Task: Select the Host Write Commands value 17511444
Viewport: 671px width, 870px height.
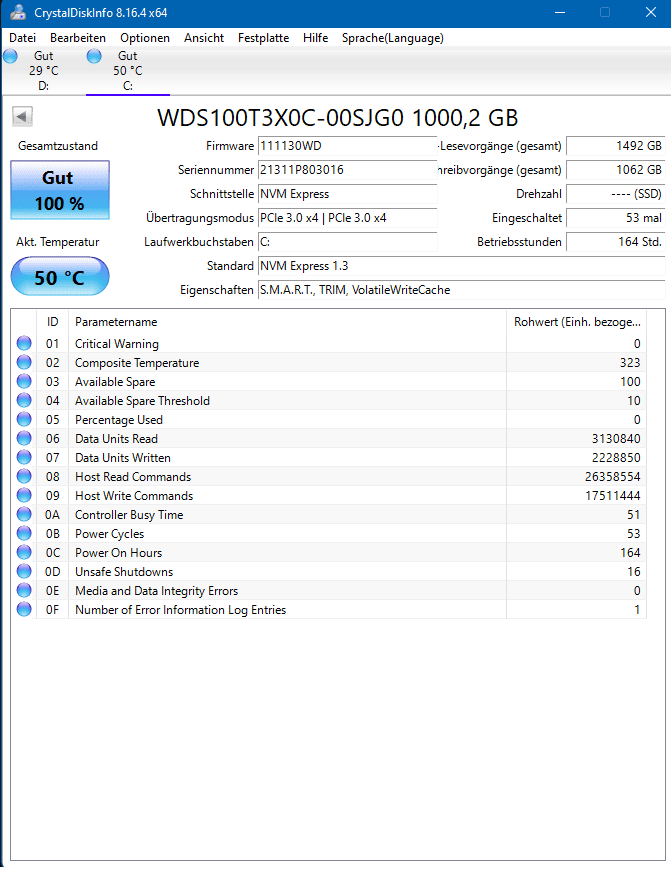Action: point(612,495)
